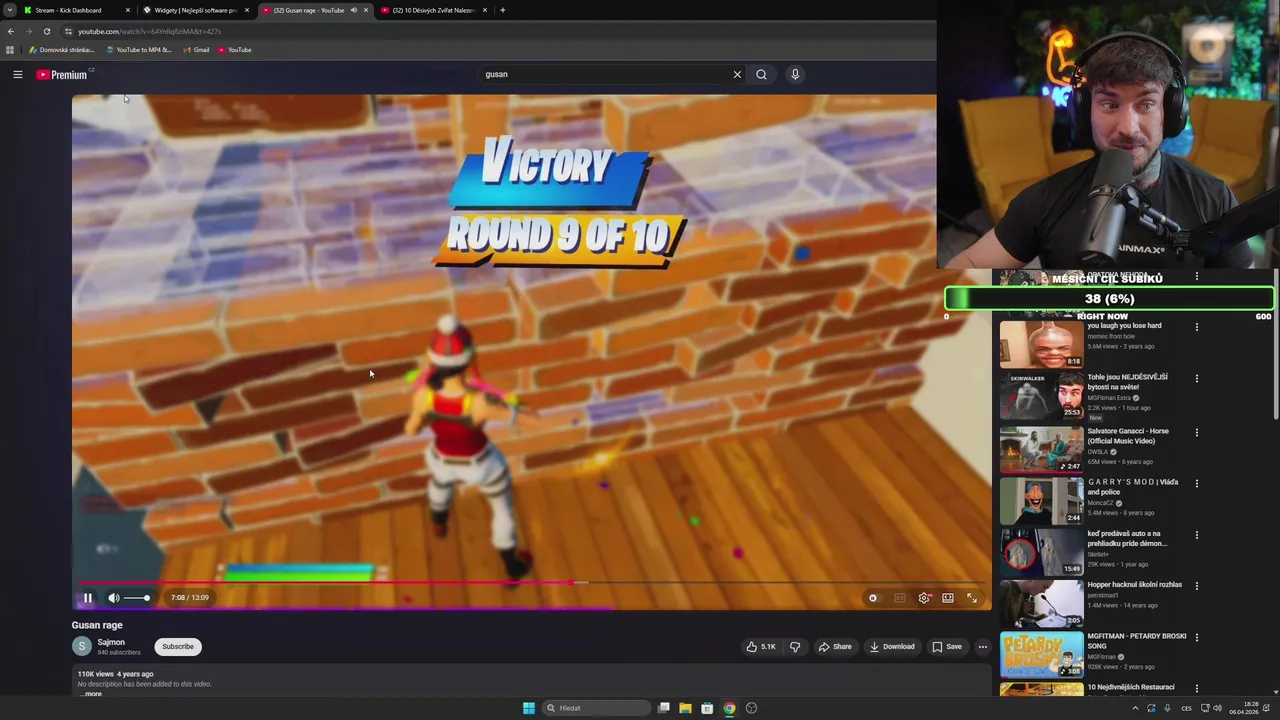This screenshot has width=1280, height=720.
Task: Open options menu for 'Hopper hacknul' video
Action: (x=1196, y=586)
